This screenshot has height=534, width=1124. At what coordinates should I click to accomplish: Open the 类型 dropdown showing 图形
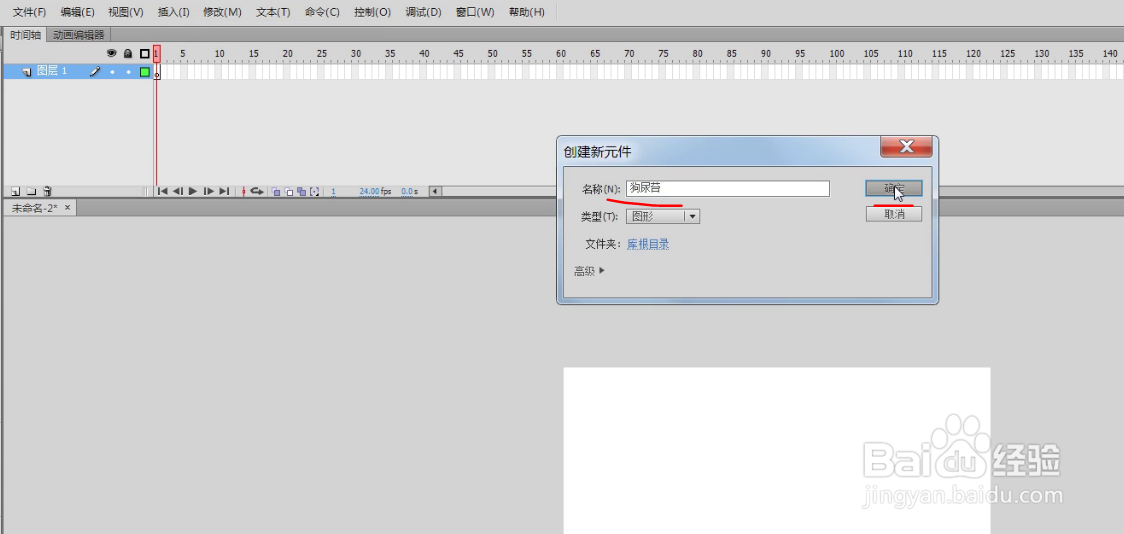663,216
